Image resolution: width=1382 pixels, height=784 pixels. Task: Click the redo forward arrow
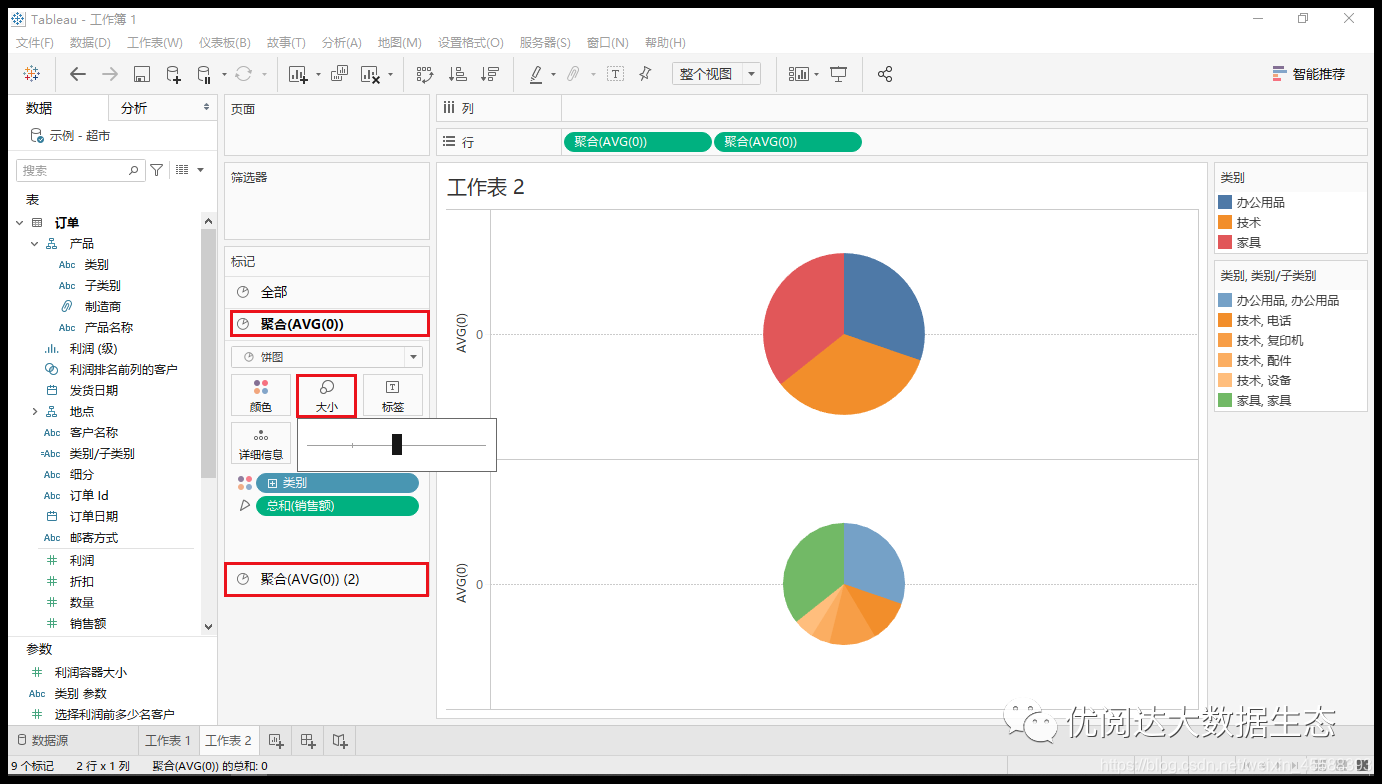tap(110, 74)
